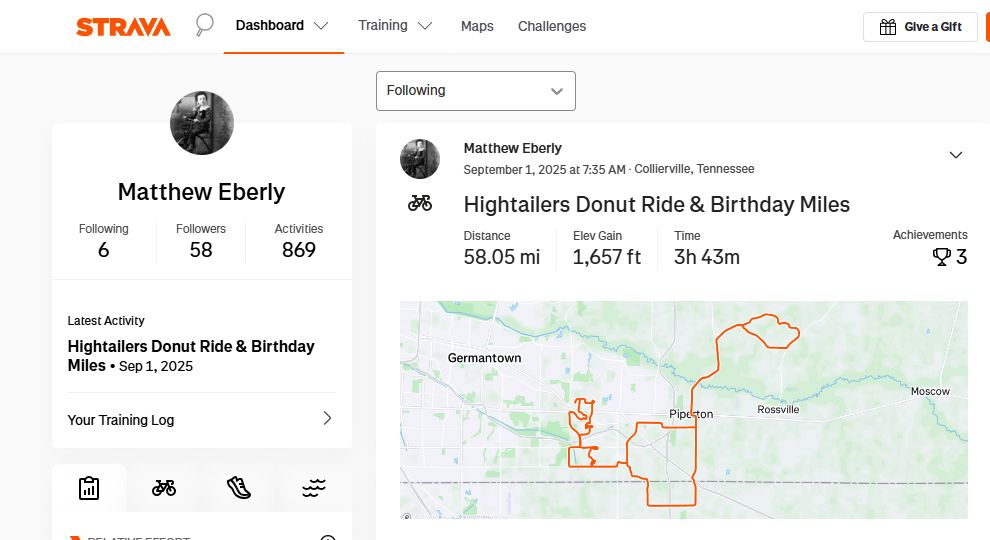
Task: Select the running shoe tab icon
Action: pos(239,488)
